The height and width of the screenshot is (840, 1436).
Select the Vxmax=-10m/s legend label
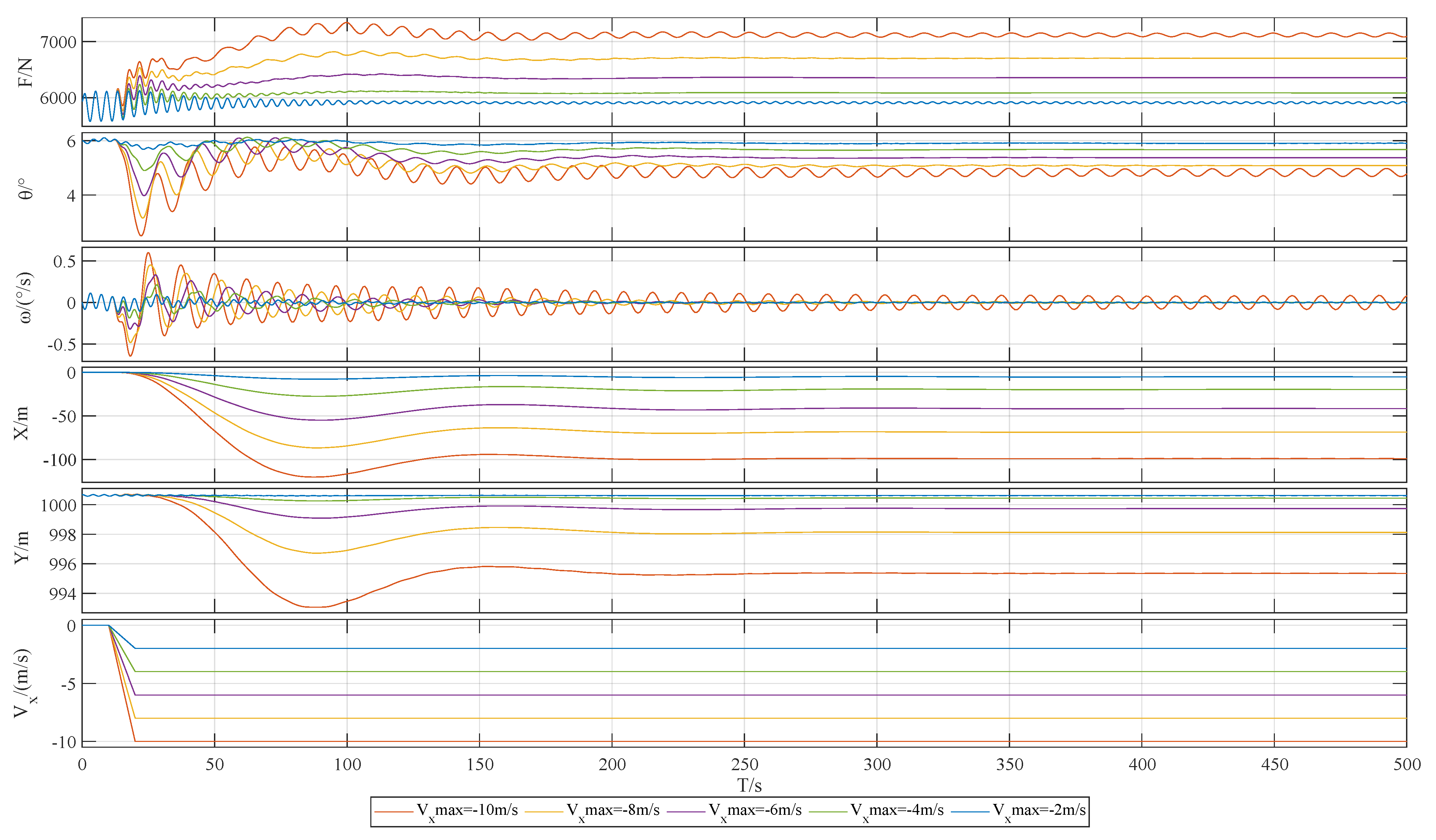pos(467,811)
